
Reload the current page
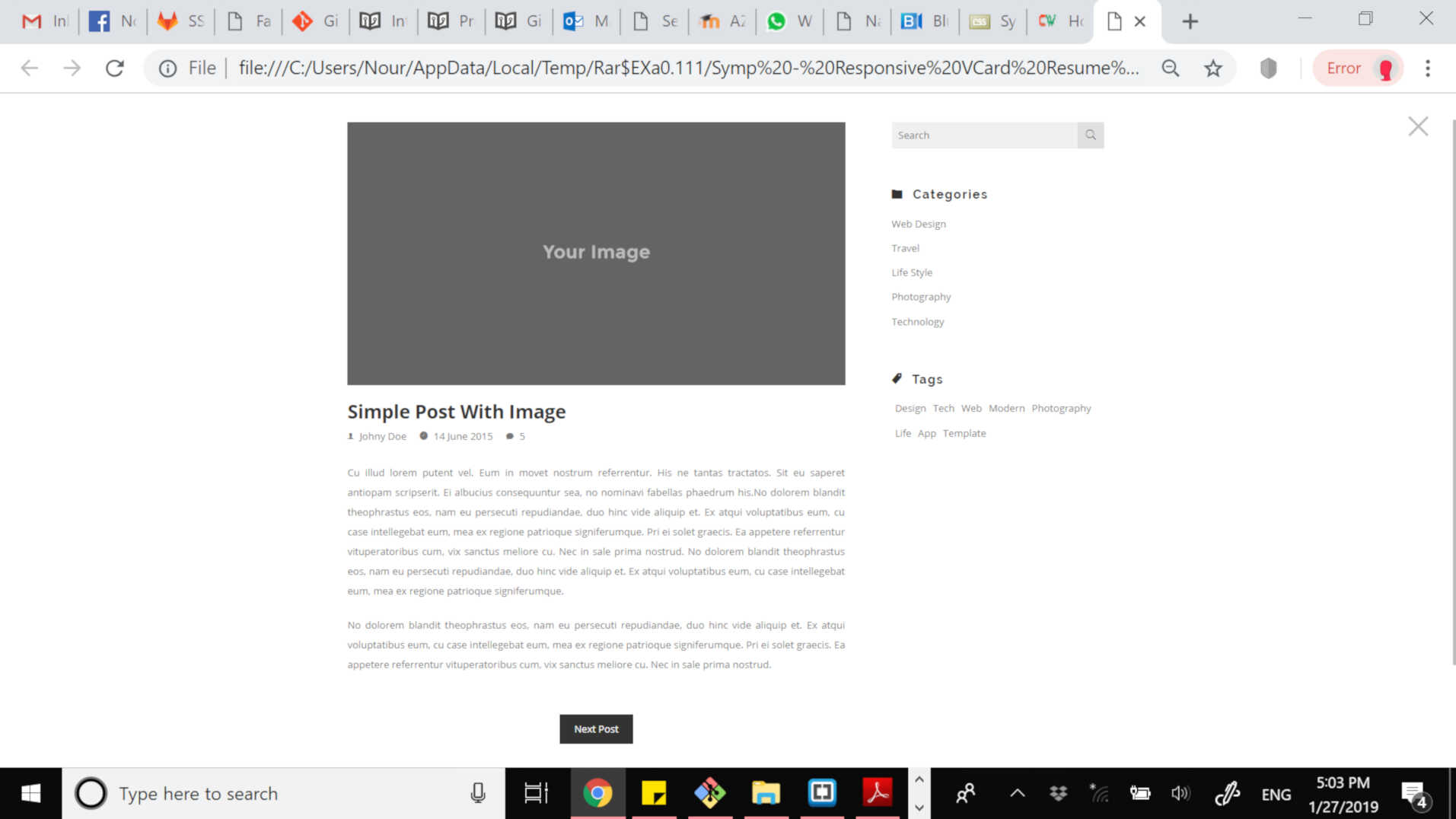(x=115, y=68)
